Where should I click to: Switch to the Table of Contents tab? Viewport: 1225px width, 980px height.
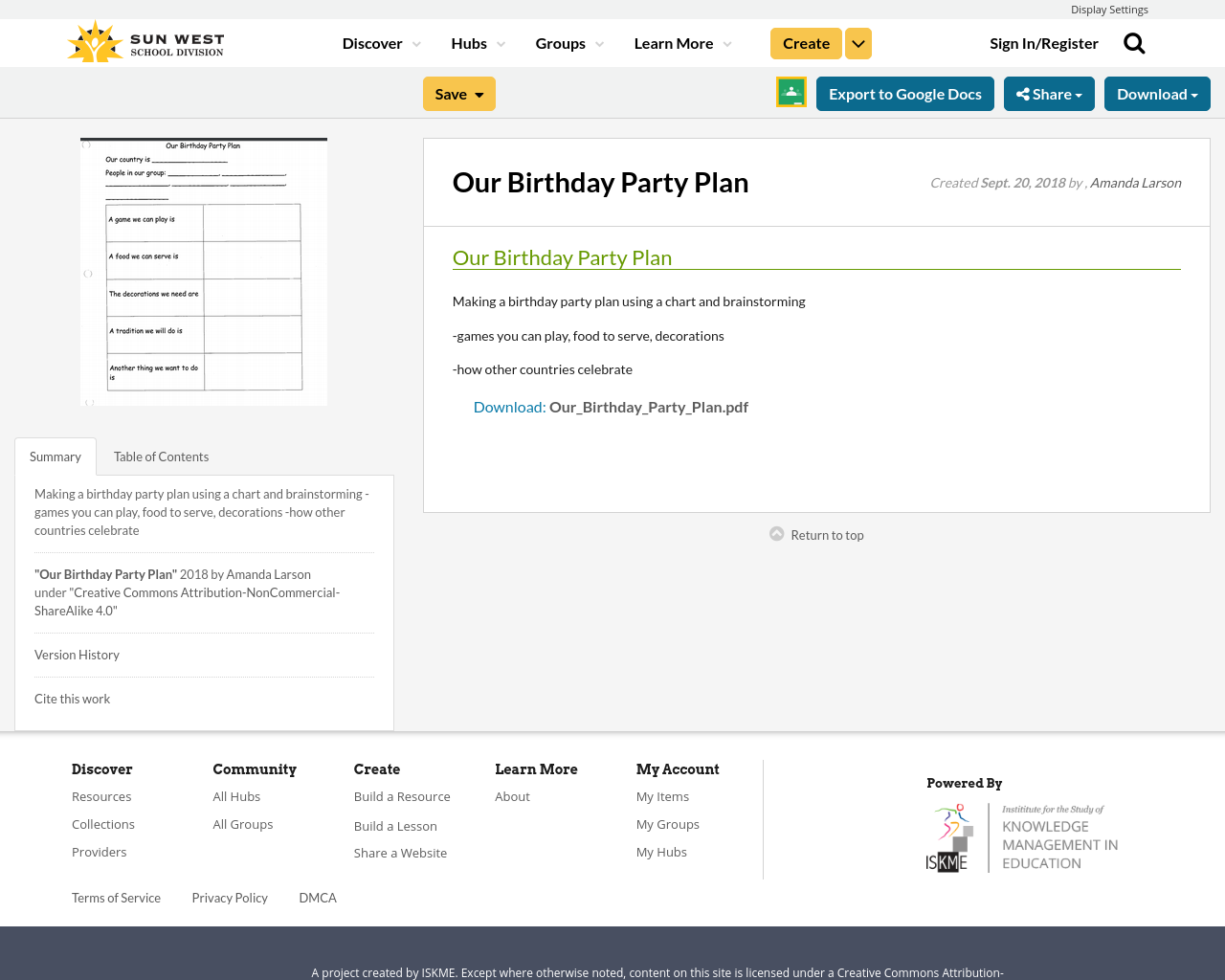160,456
